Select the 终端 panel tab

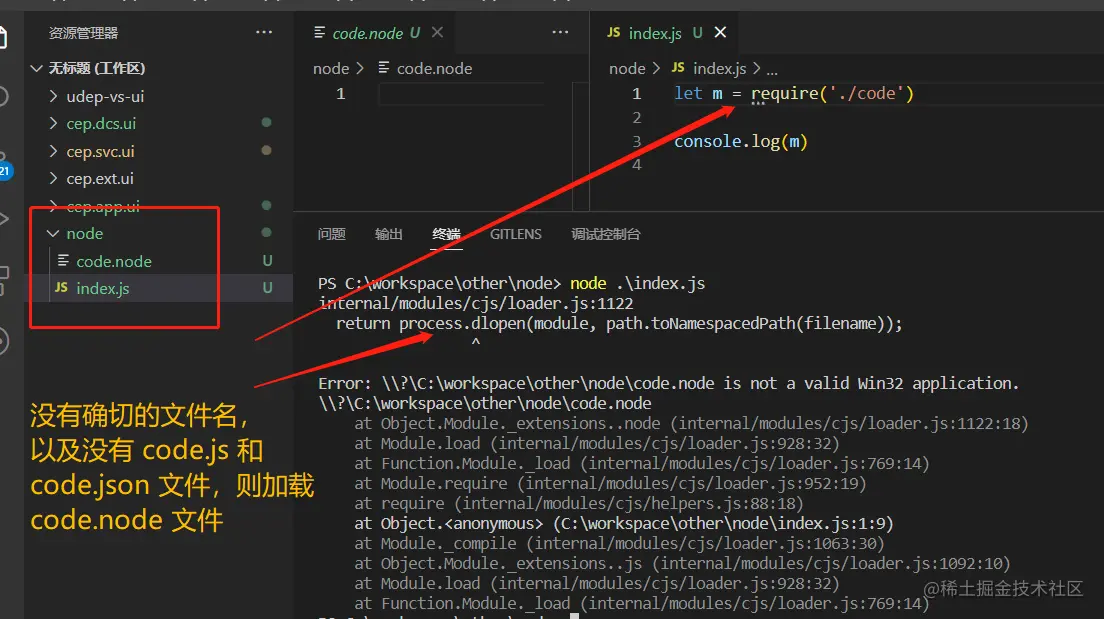click(x=446, y=235)
